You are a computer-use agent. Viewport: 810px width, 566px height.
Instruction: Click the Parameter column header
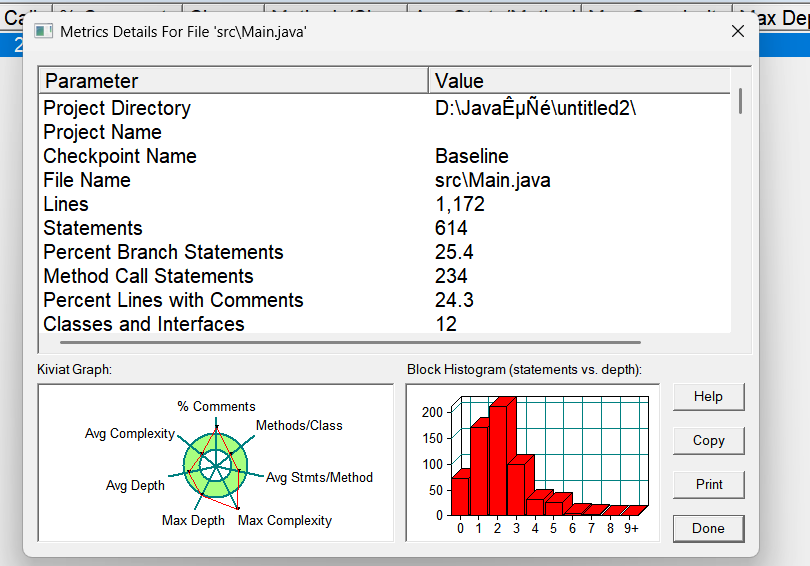pos(233,81)
